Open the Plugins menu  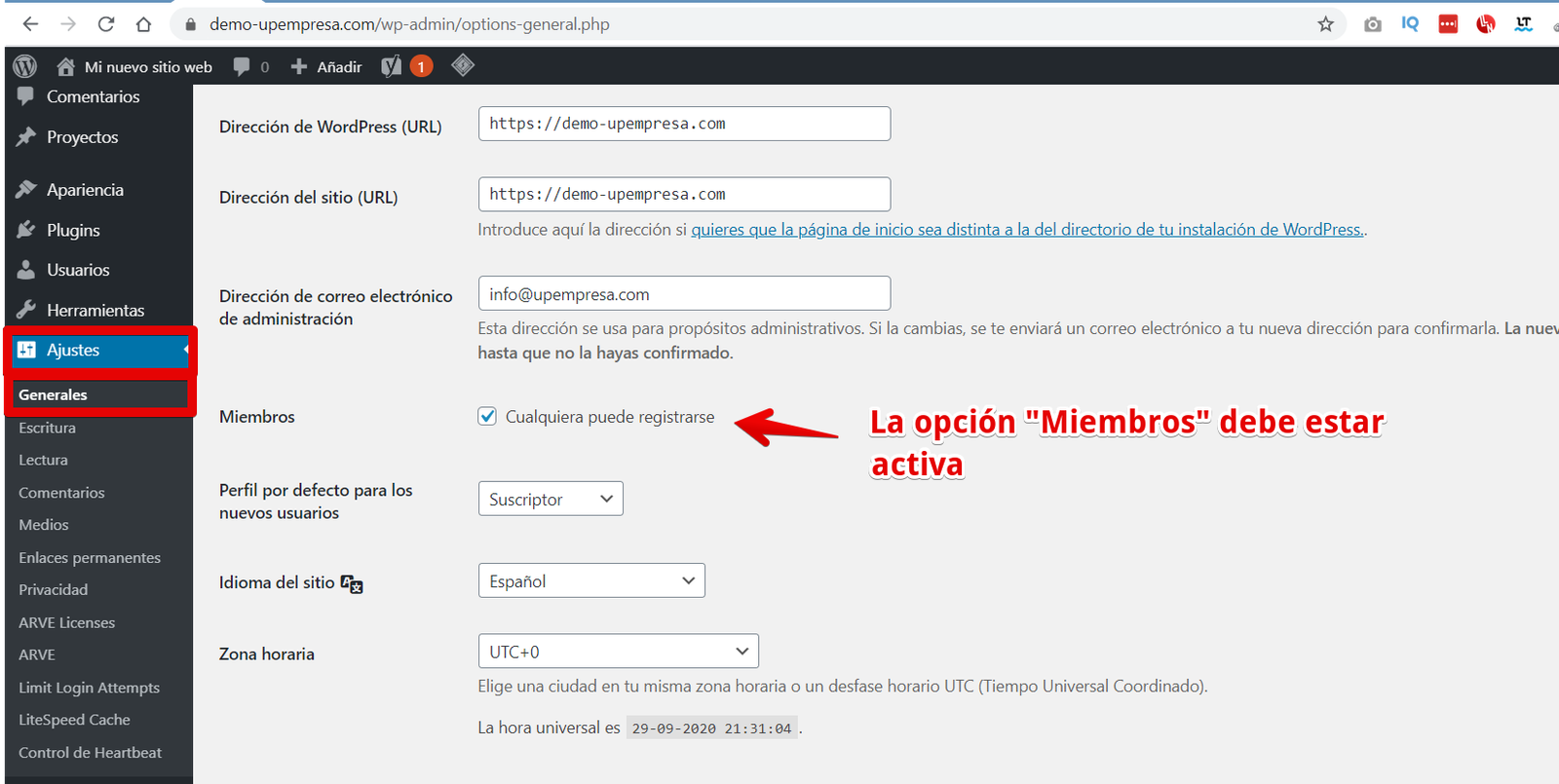(x=73, y=230)
